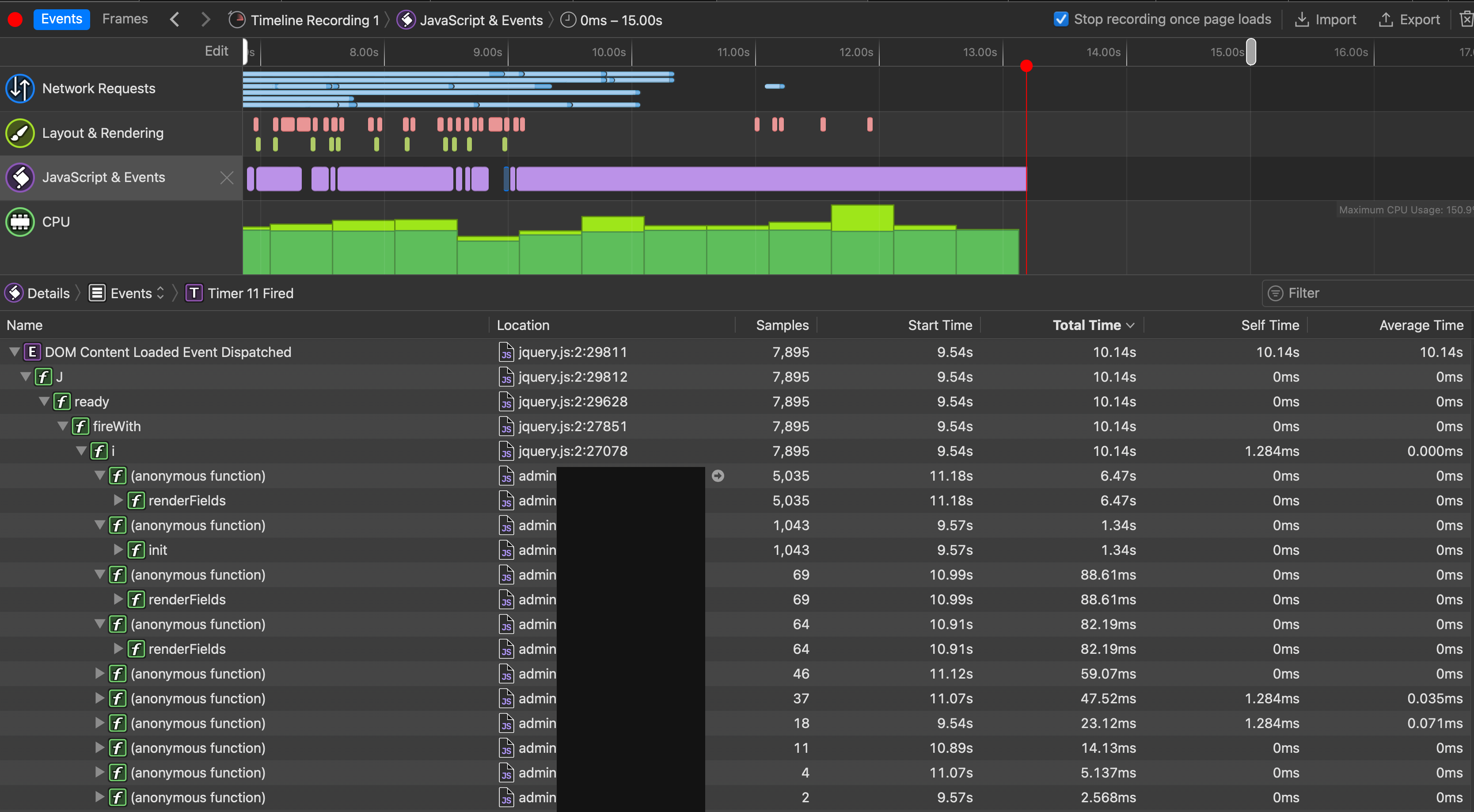Screen dimensions: 1474x812
Task: Open jquery.js:2:27078 location
Action: pos(572,451)
